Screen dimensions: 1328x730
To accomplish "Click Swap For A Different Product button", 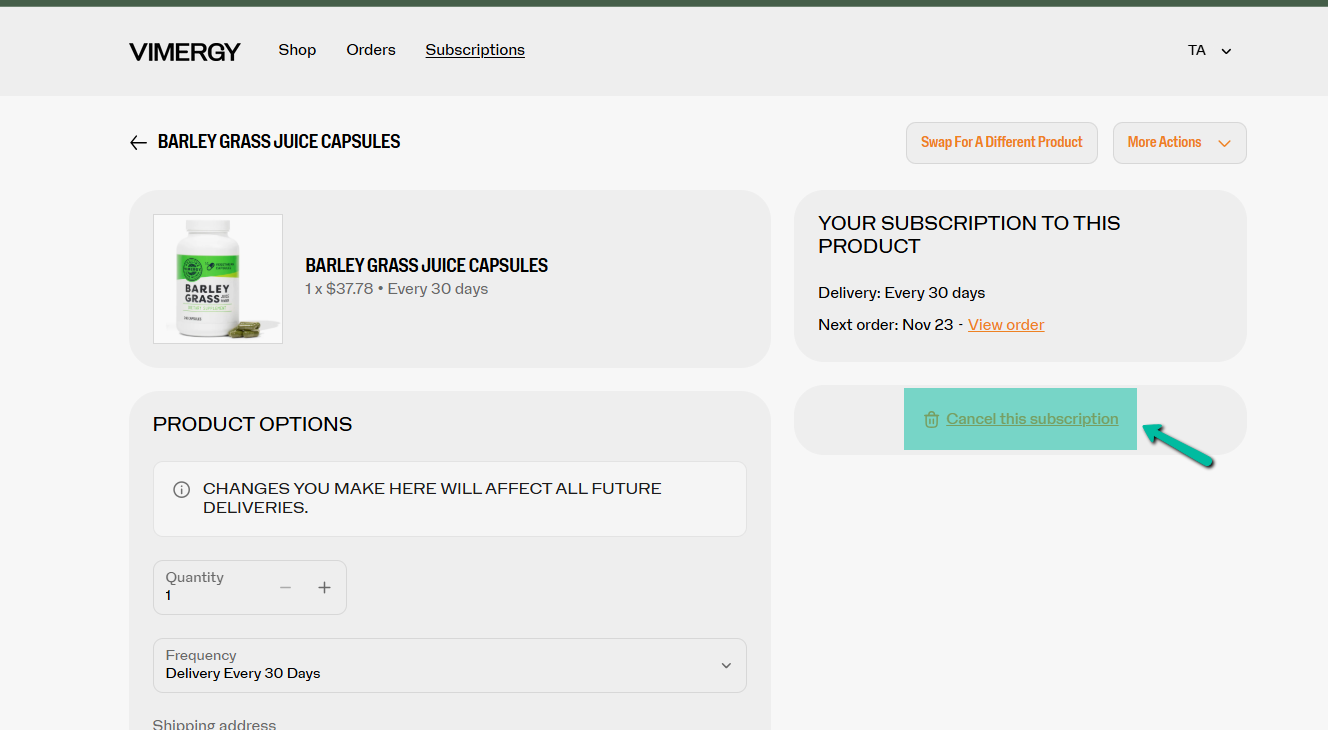I will click(1002, 143).
